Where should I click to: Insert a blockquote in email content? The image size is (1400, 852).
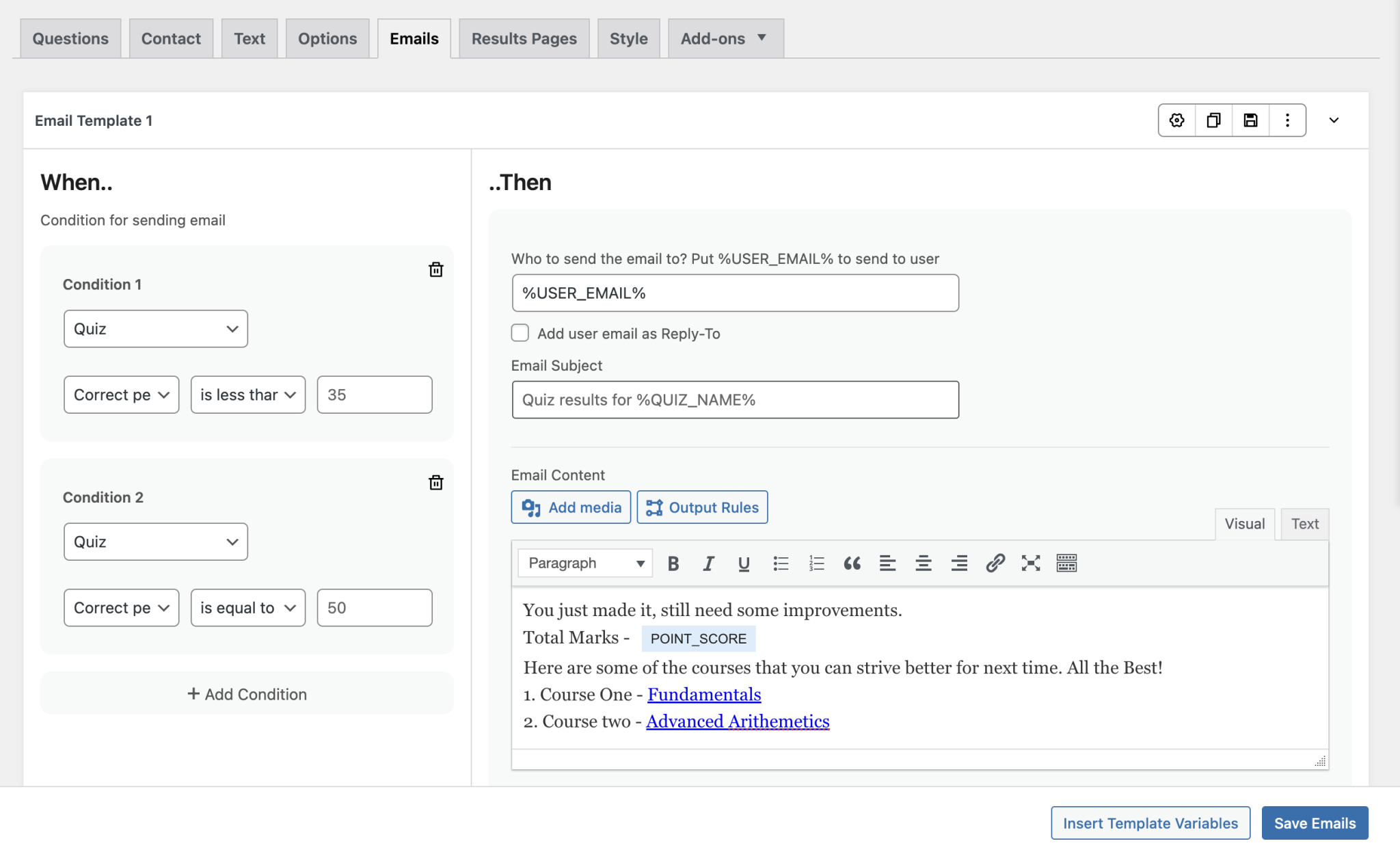tap(852, 563)
